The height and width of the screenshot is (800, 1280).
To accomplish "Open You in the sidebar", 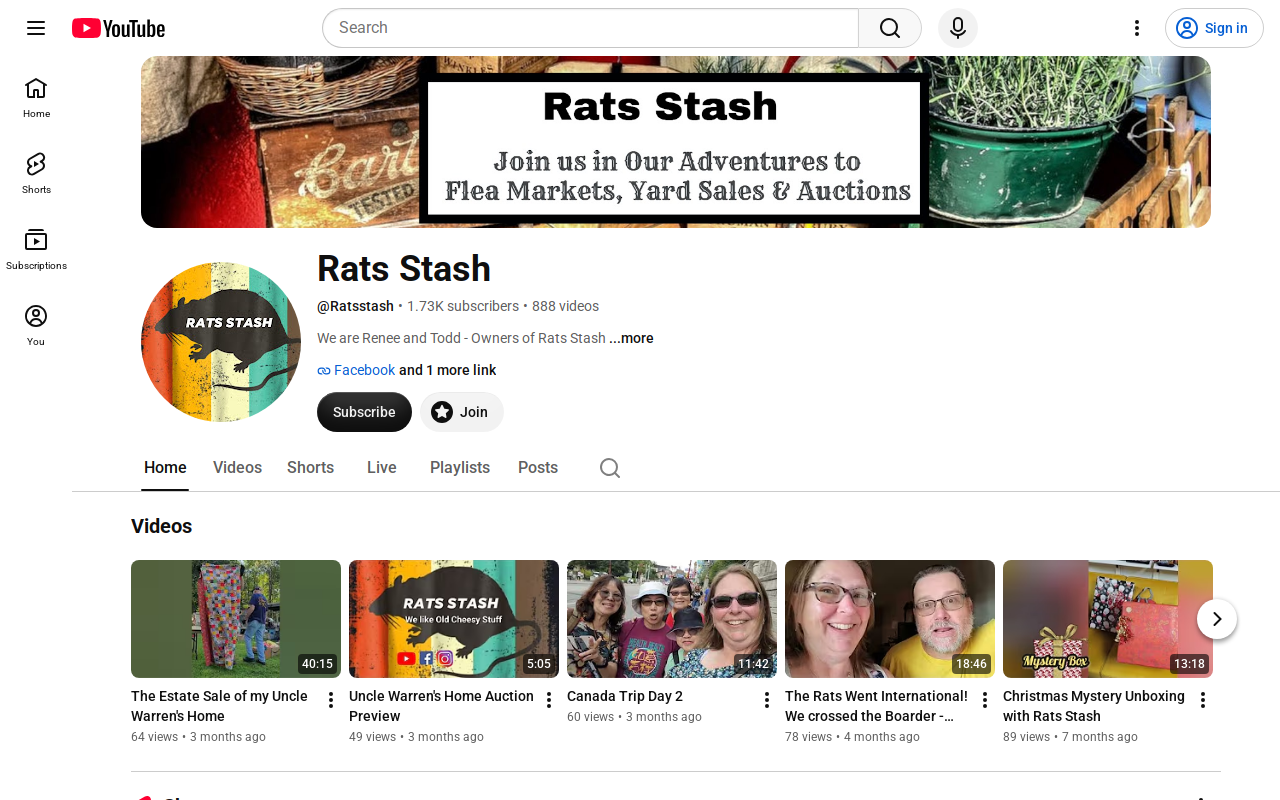I will click(36, 326).
